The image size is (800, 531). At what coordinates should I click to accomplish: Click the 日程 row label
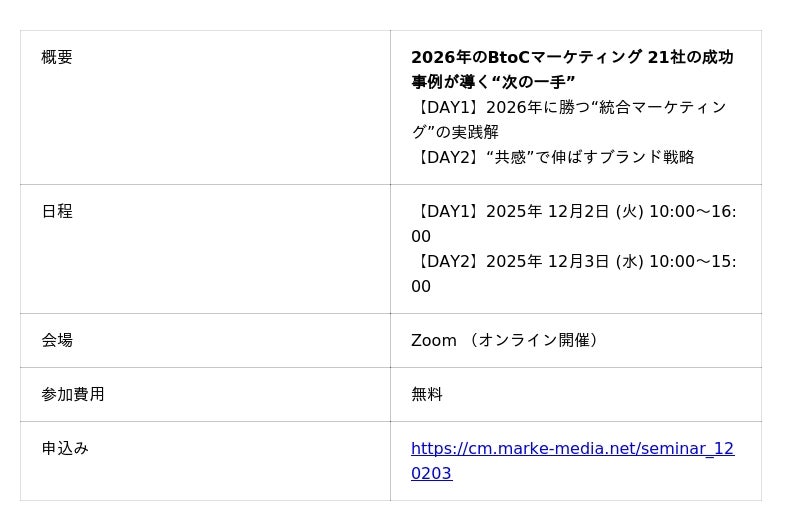[x=57, y=212]
